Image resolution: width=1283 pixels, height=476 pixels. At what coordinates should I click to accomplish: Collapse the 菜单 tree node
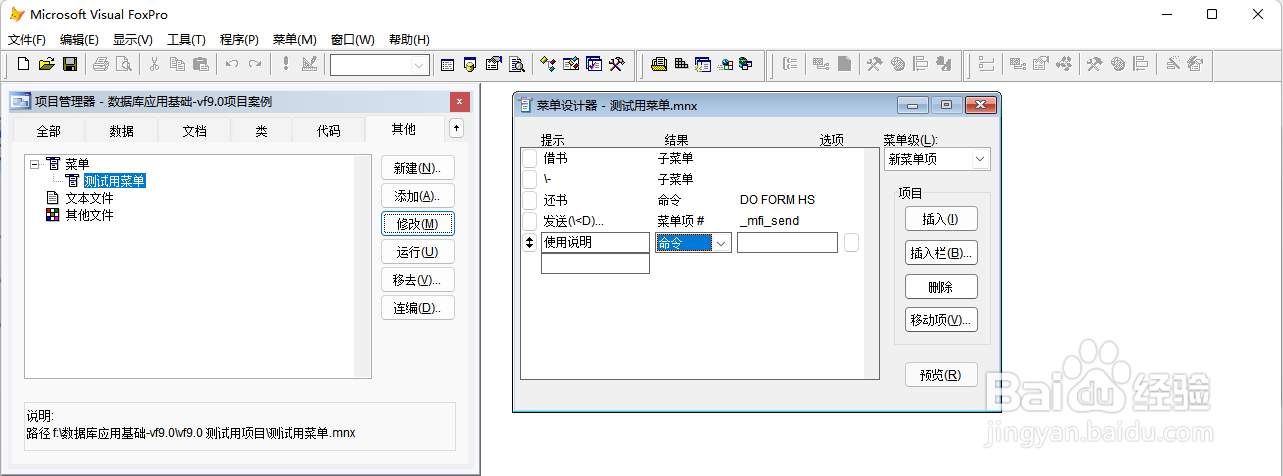coord(34,164)
